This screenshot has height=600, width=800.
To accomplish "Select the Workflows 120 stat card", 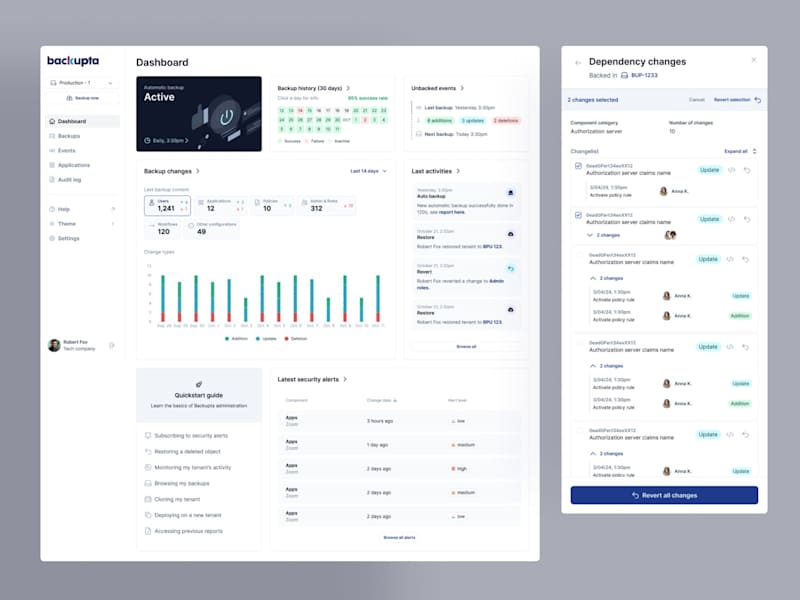I will click(162, 229).
